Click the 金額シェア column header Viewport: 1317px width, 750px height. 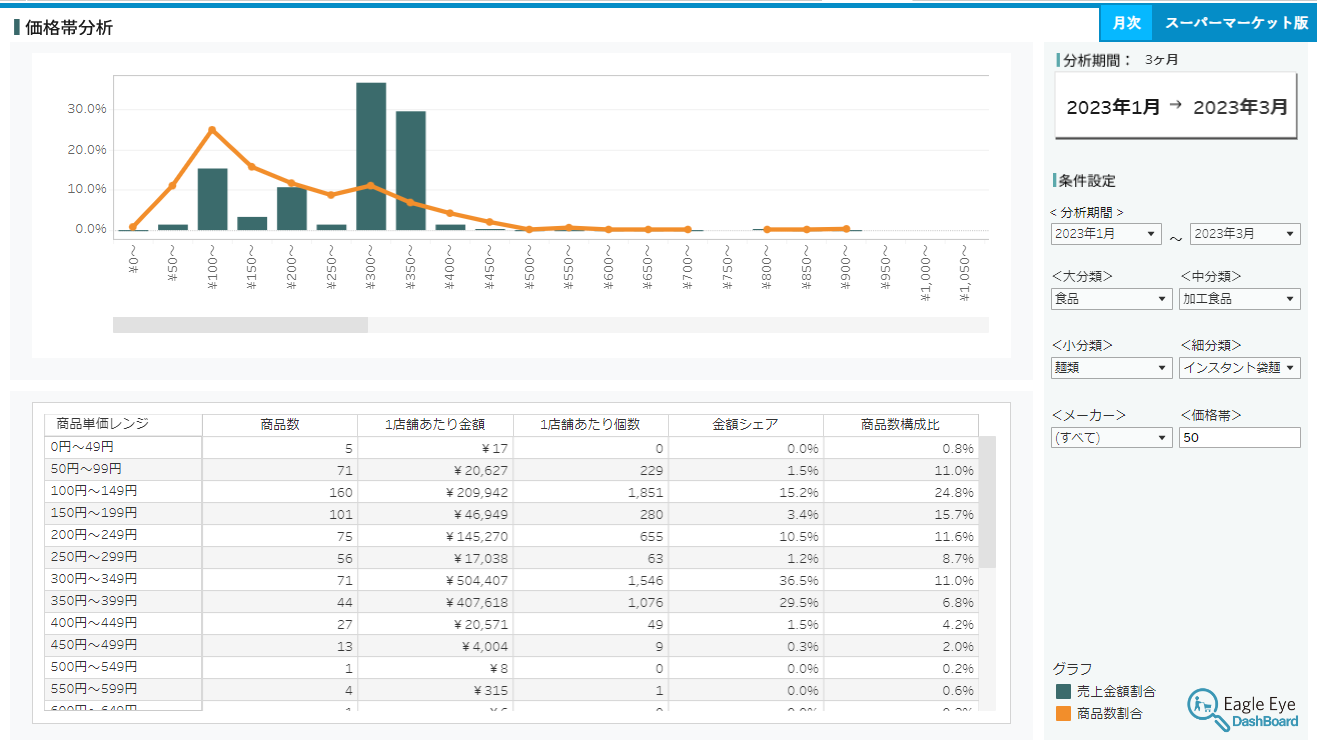pos(745,425)
